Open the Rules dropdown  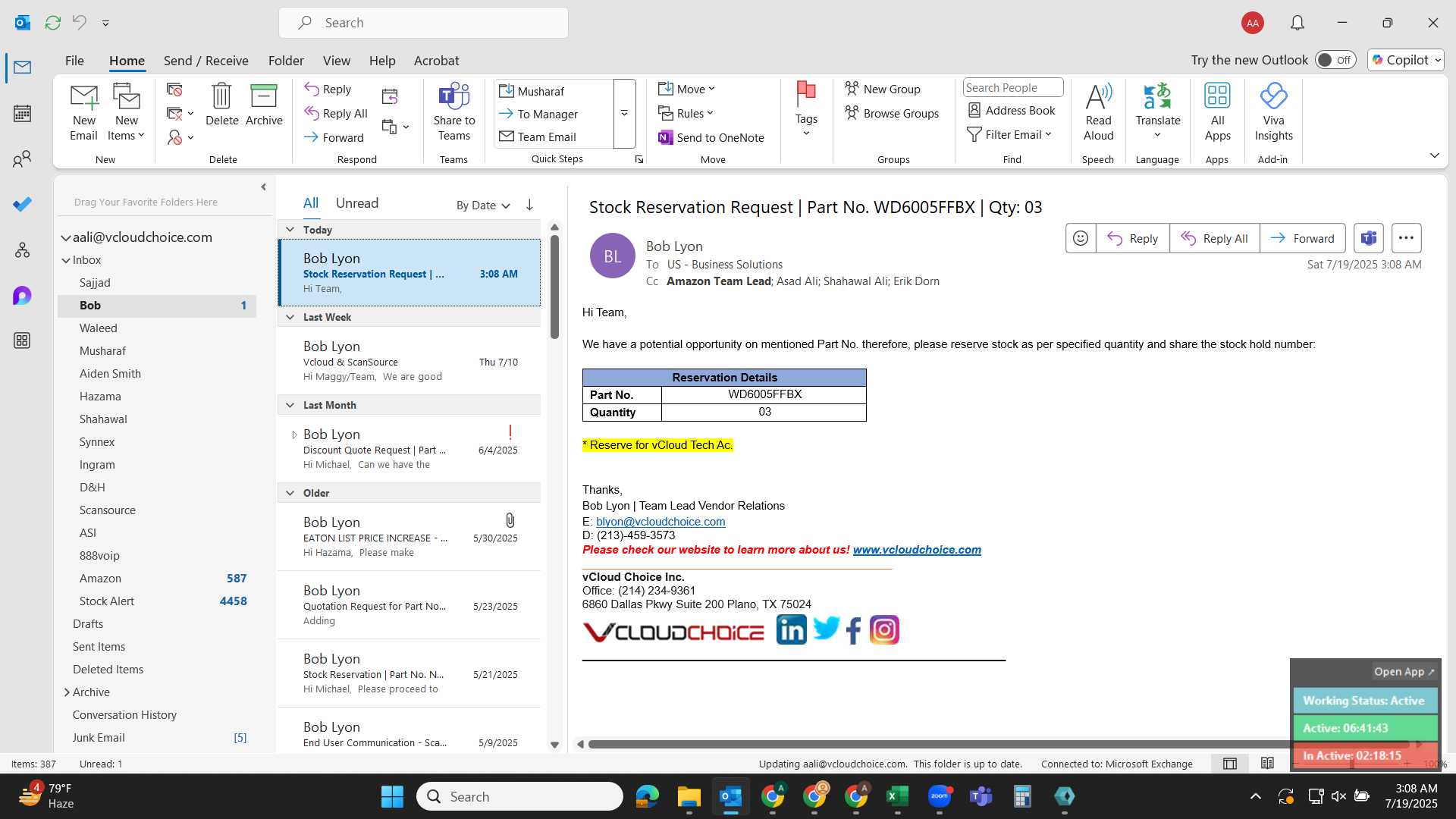686,113
